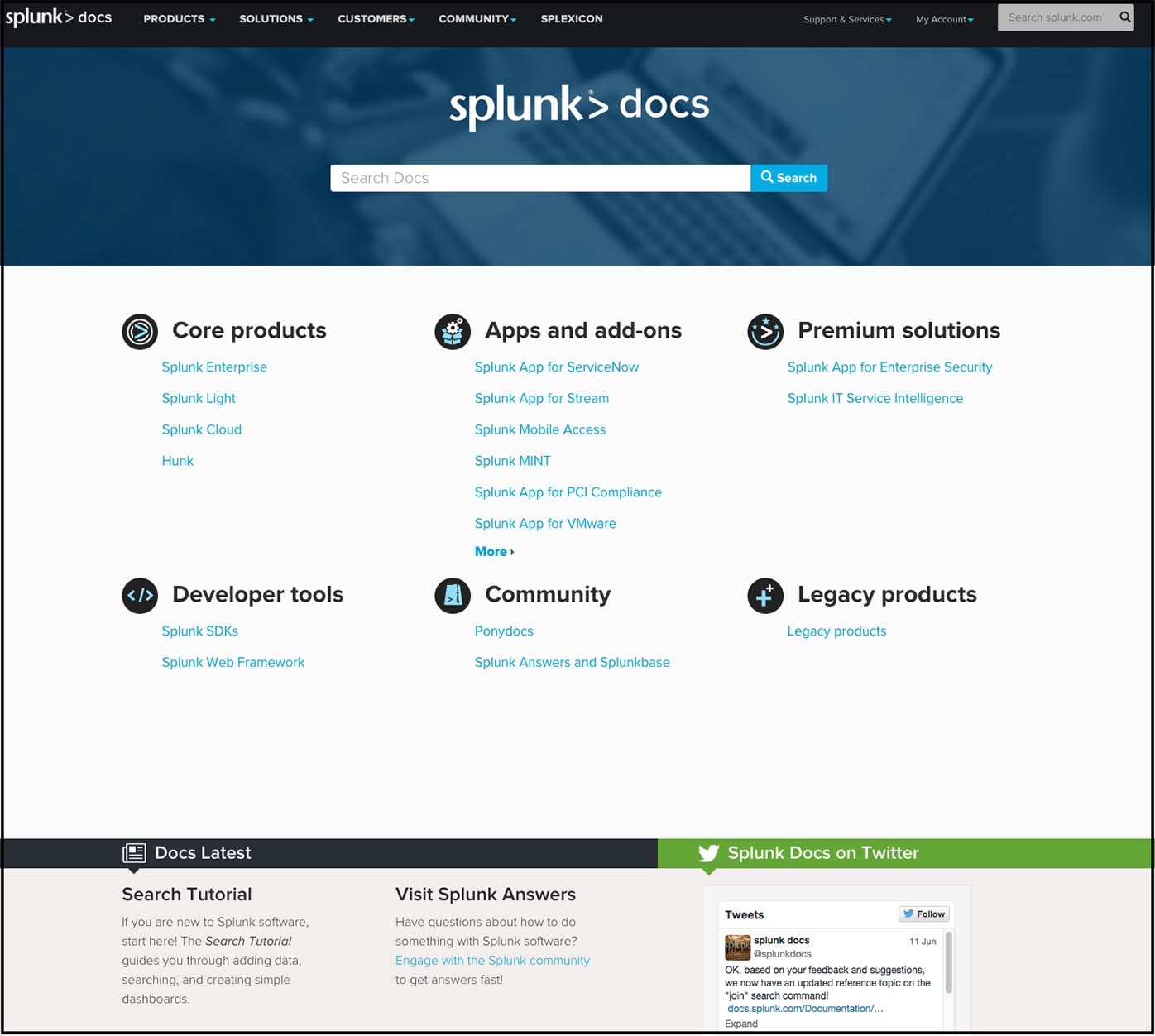Image resolution: width=1155 pixels, height=1036 pixels.
Task: Open Splunk App for Enterprise Security
Action: tap(889, 367)
